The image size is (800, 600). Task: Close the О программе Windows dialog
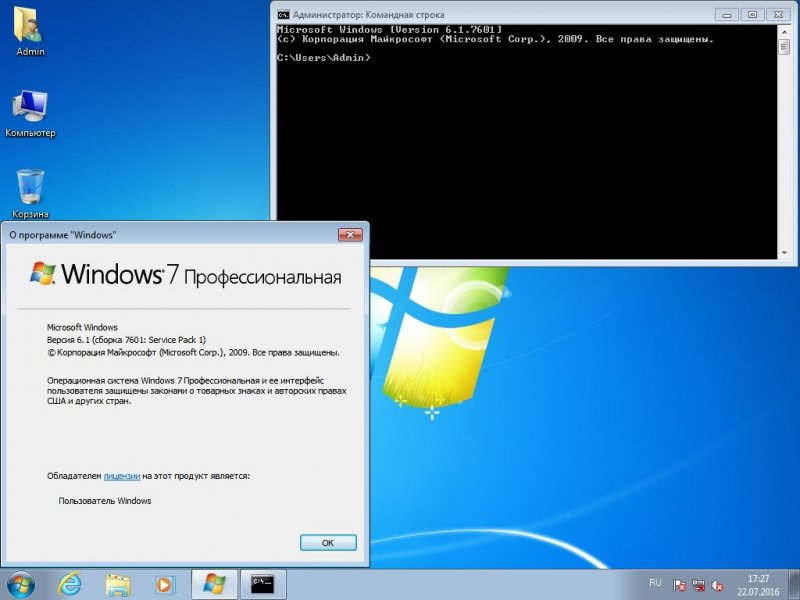[x=351, y=235]
